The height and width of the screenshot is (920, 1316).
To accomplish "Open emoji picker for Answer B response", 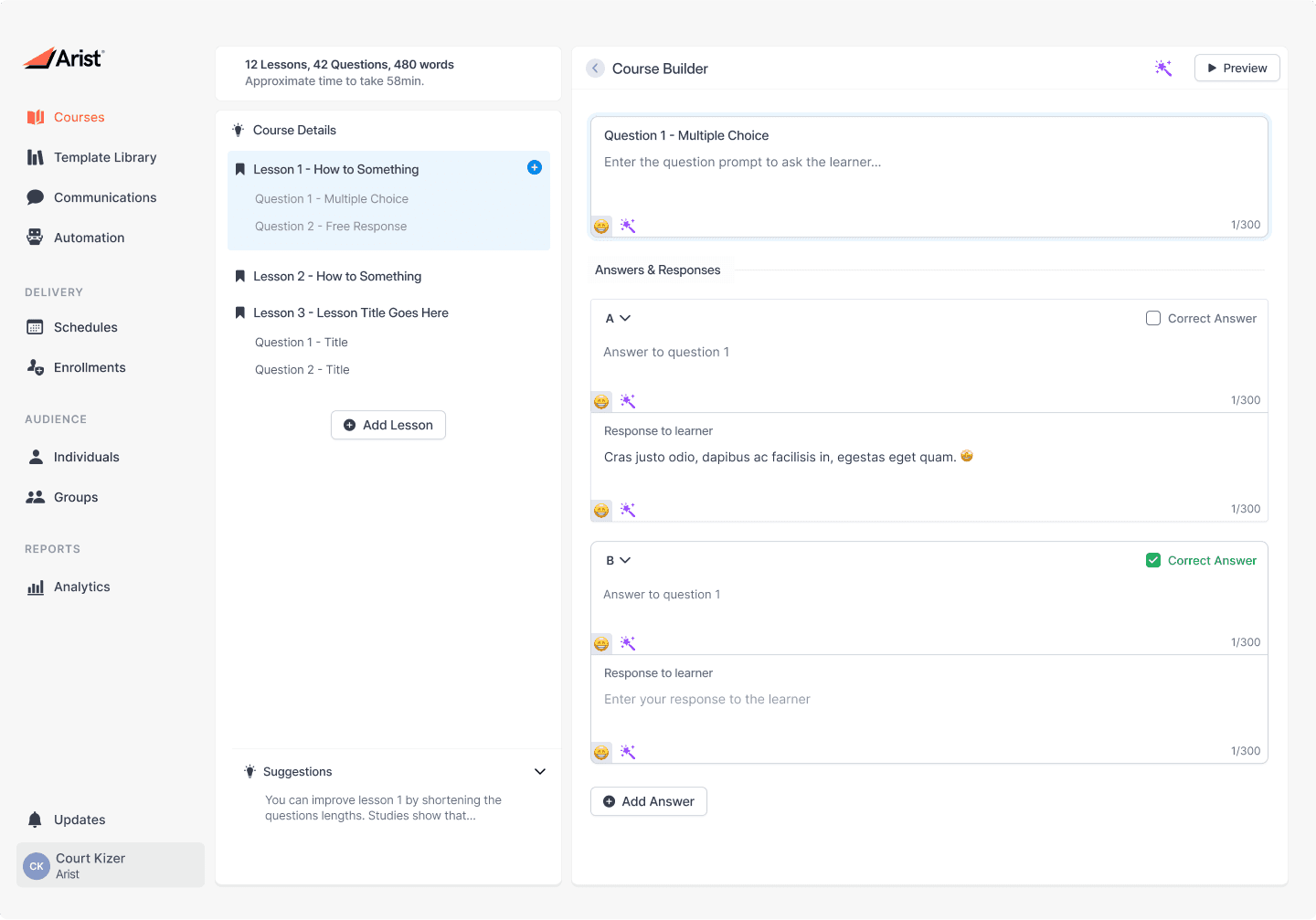I will 601,752.
